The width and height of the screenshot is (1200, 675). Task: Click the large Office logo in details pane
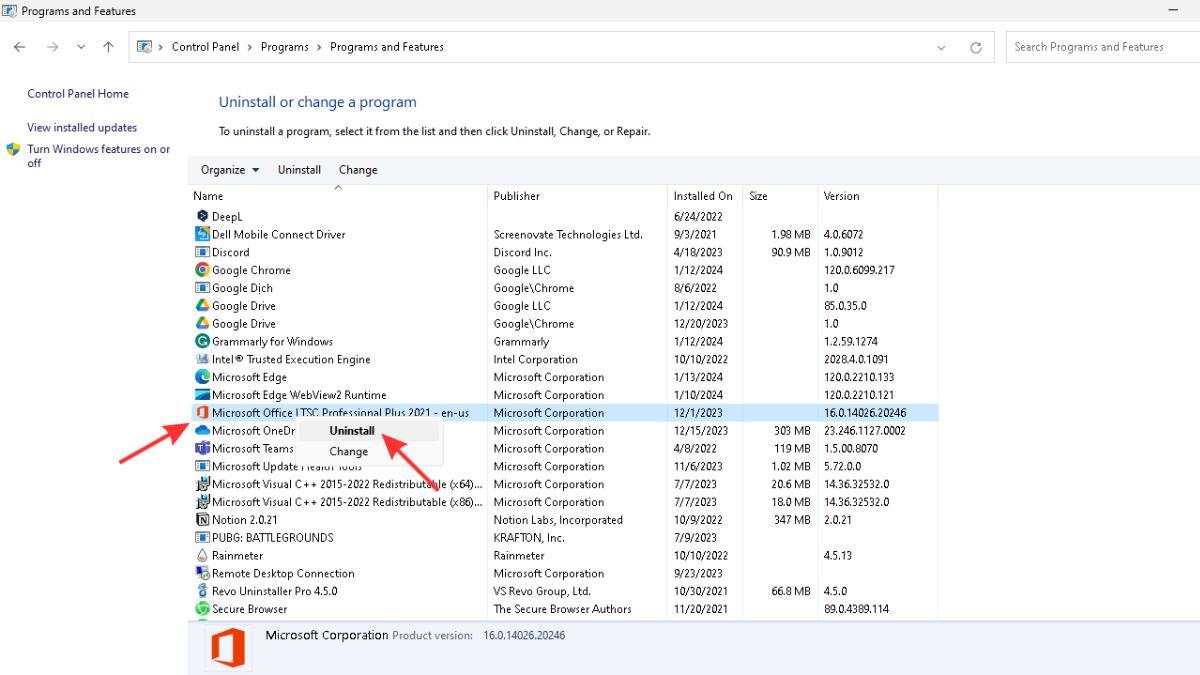[226, 648]
